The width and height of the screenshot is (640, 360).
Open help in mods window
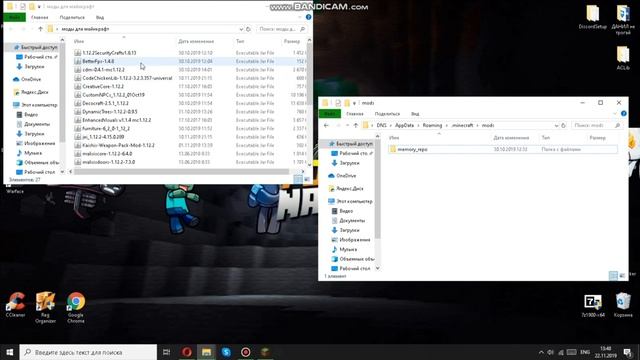[x=623, y=113]
